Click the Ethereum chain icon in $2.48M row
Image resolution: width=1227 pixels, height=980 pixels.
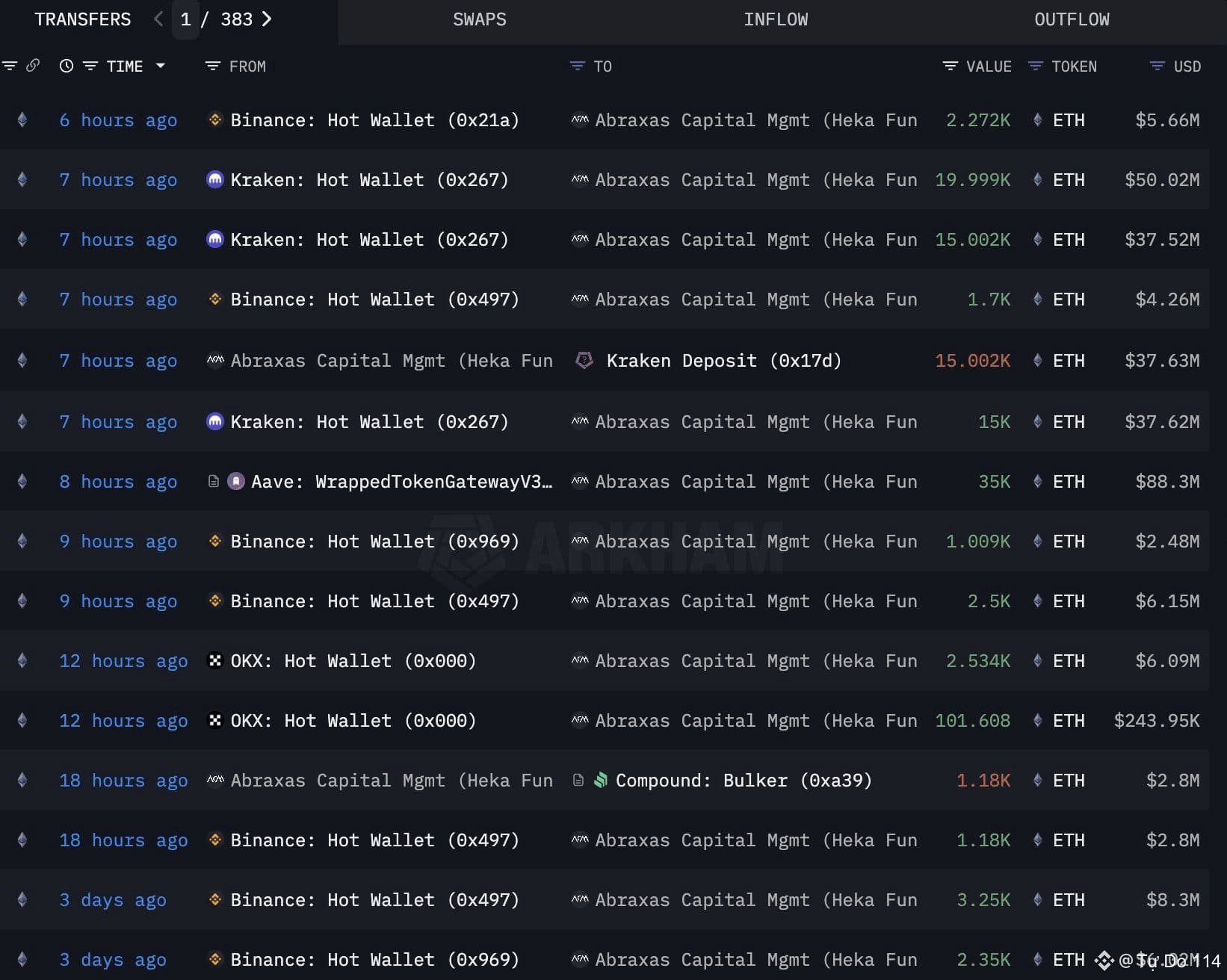pyautogui.click(x=22, y=541)
